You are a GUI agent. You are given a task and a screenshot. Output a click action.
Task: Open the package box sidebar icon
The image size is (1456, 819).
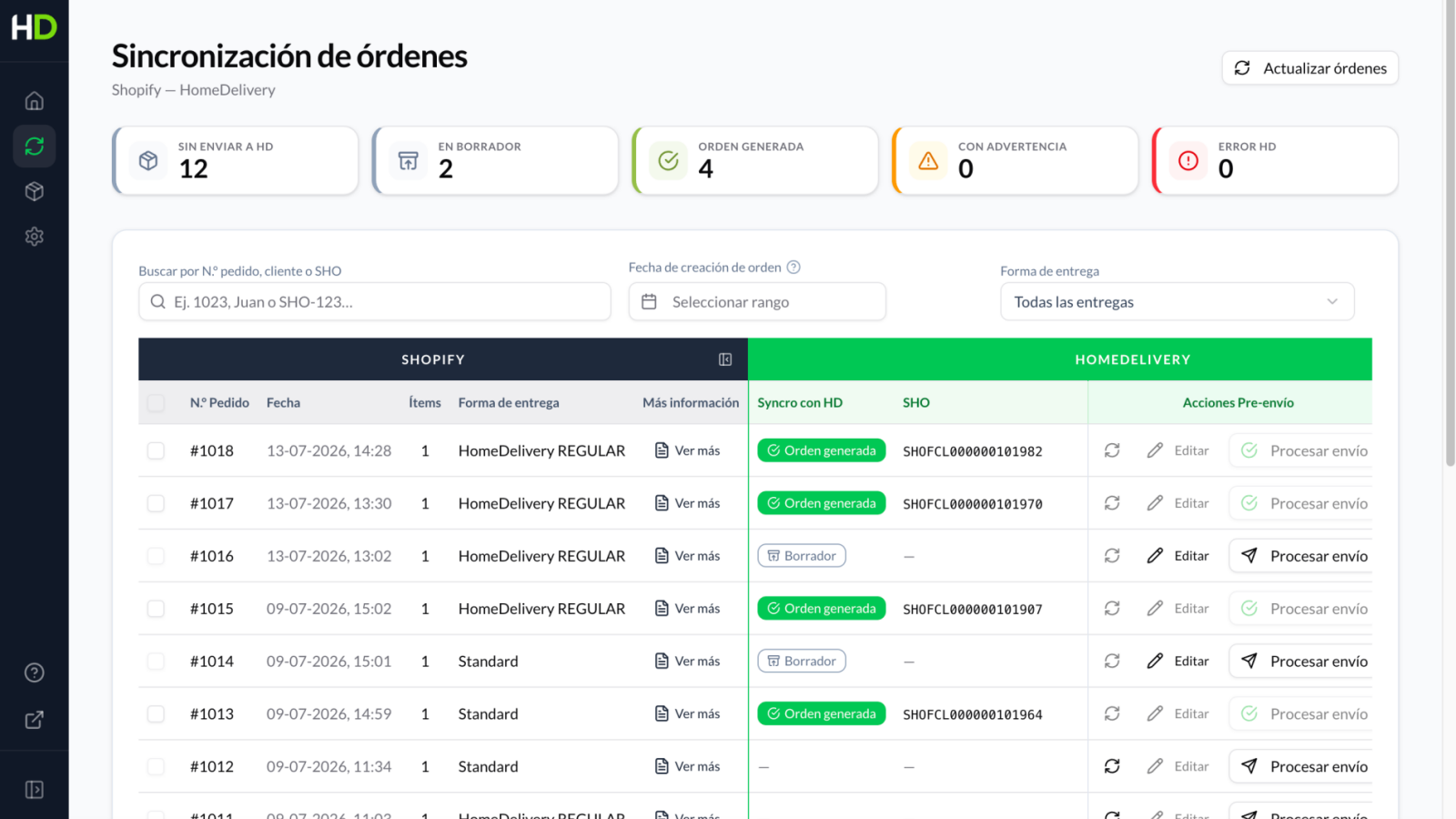[x=35, y=191]
